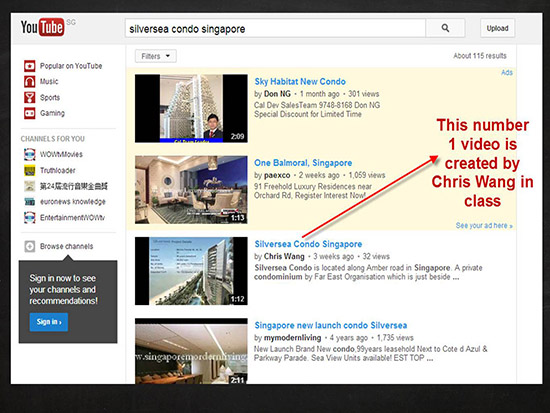Click the 1,735 views text
The width and height of the screenshot is (550, 413).
click(395, 338)
